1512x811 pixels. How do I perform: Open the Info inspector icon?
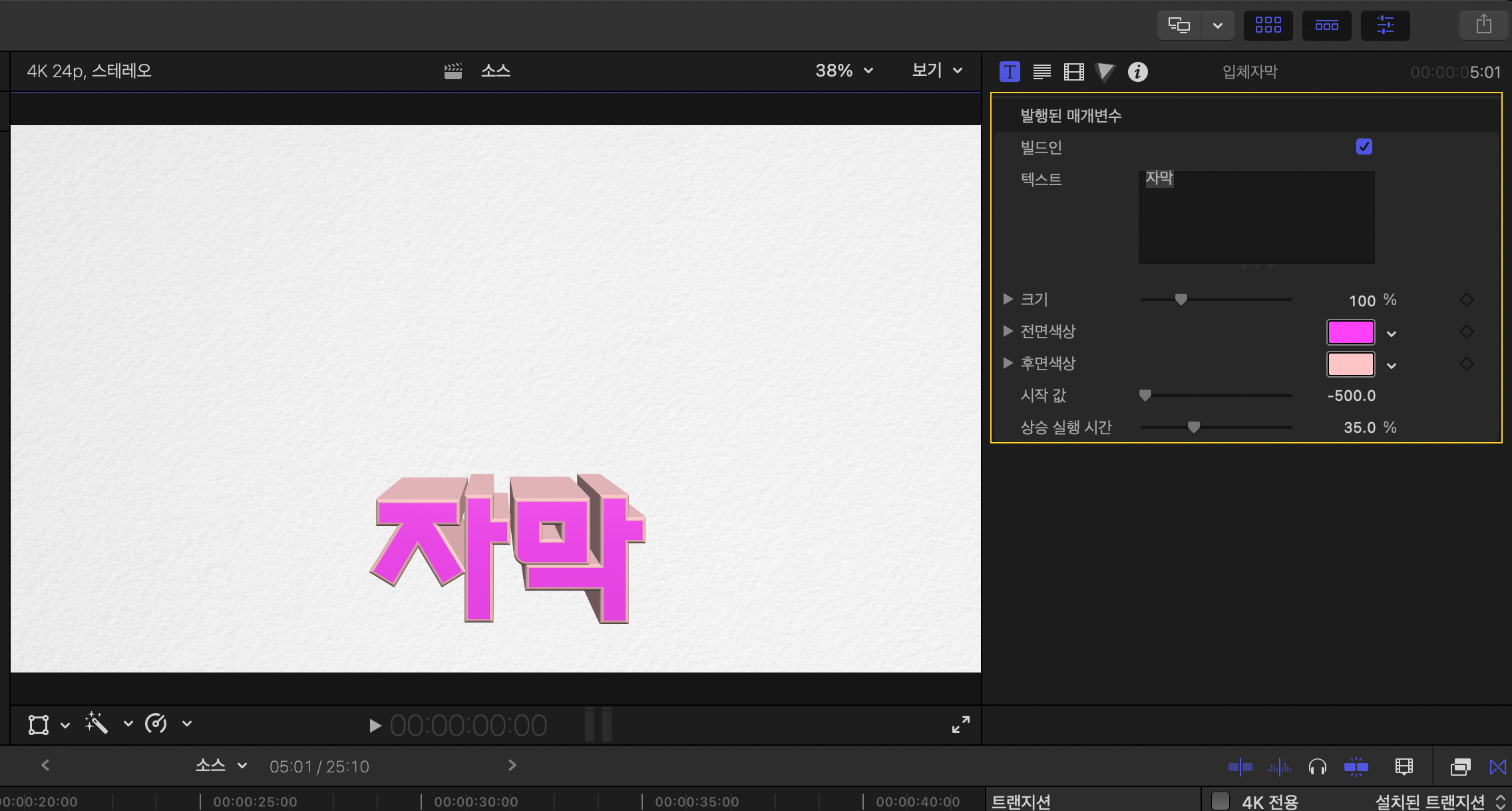1137,71
